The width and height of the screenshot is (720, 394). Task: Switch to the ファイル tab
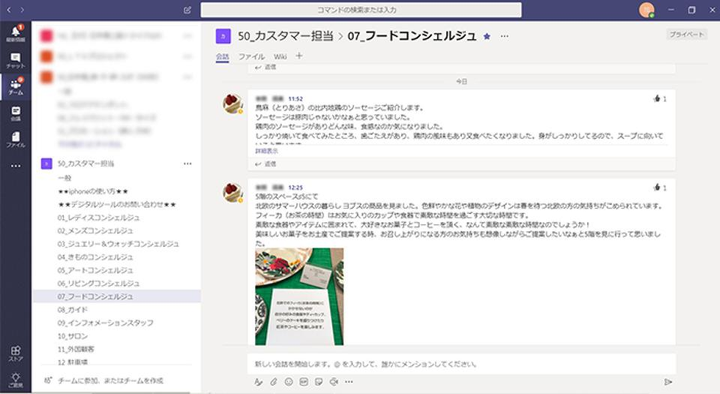point(251,56)
